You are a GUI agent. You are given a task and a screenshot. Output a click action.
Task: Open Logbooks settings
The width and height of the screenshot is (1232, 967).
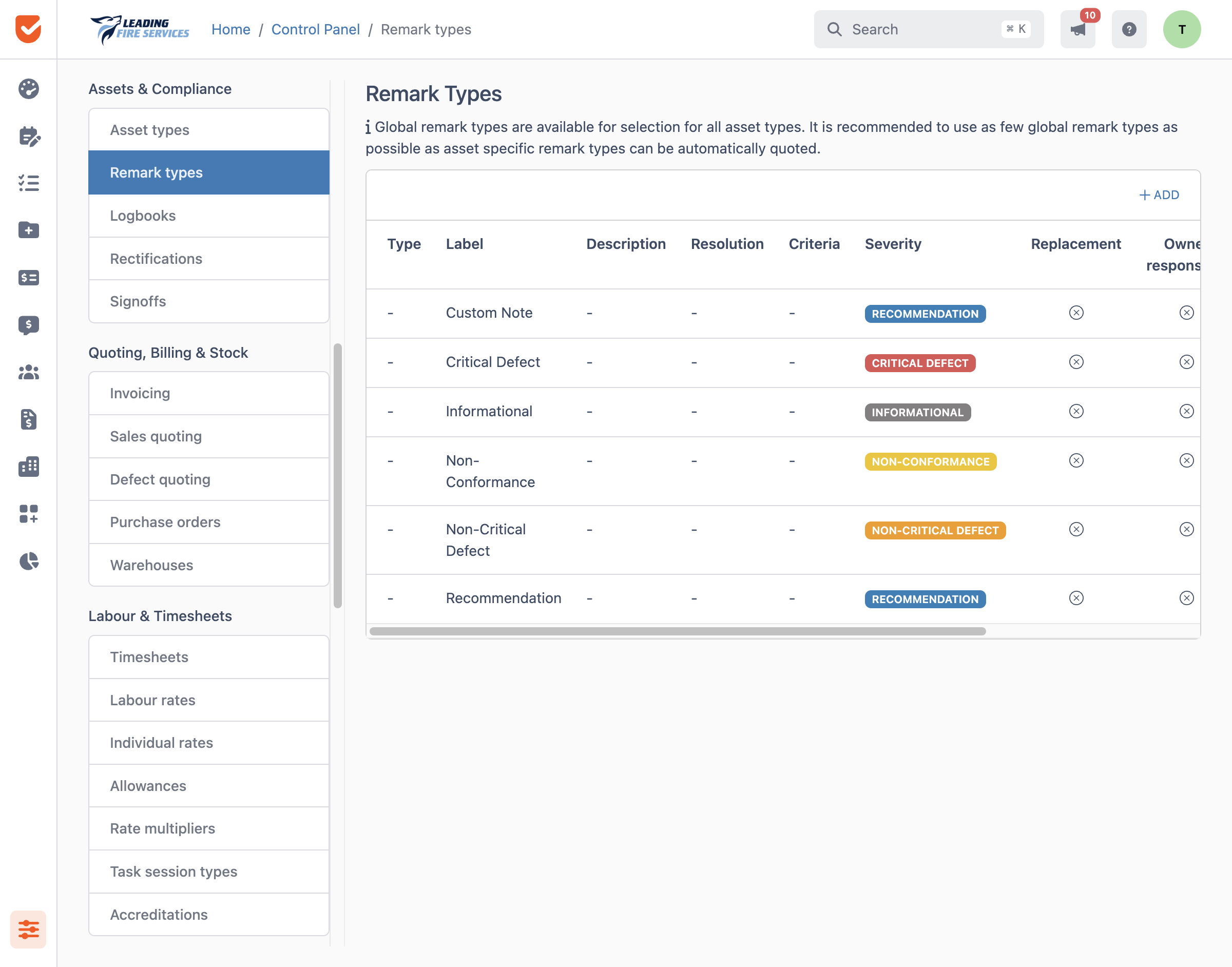pyautogui.click(x=209, y=216)
